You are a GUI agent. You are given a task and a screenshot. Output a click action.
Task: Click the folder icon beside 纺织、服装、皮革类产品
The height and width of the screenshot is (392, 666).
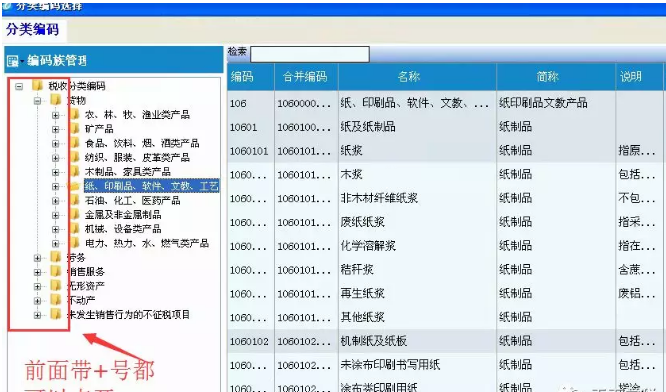pyautogui.click(x=74, y=158)
